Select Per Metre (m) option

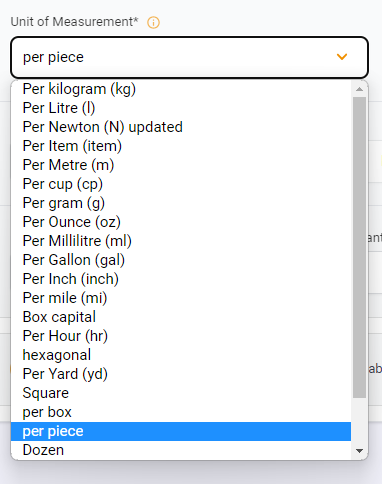(x=181, y=165)
